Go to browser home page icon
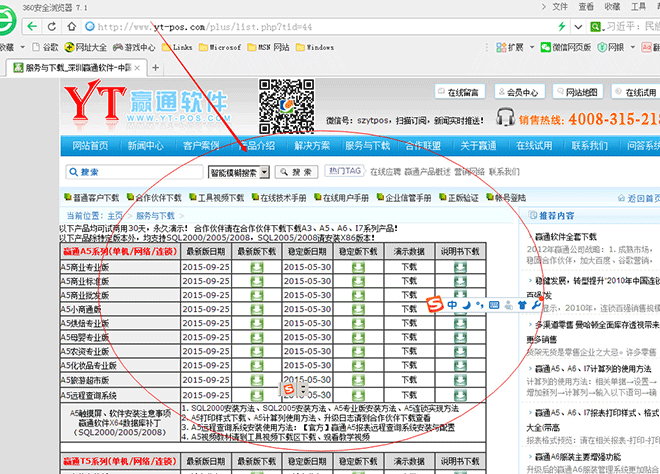The image size is (660, 474). (x=72, y=27)
